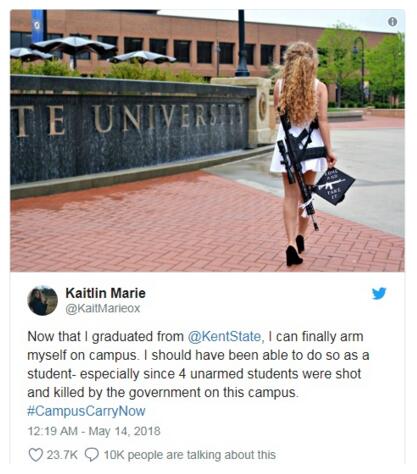
Task: Open '10K people are talking about this'
Action: tap(190, 455)
